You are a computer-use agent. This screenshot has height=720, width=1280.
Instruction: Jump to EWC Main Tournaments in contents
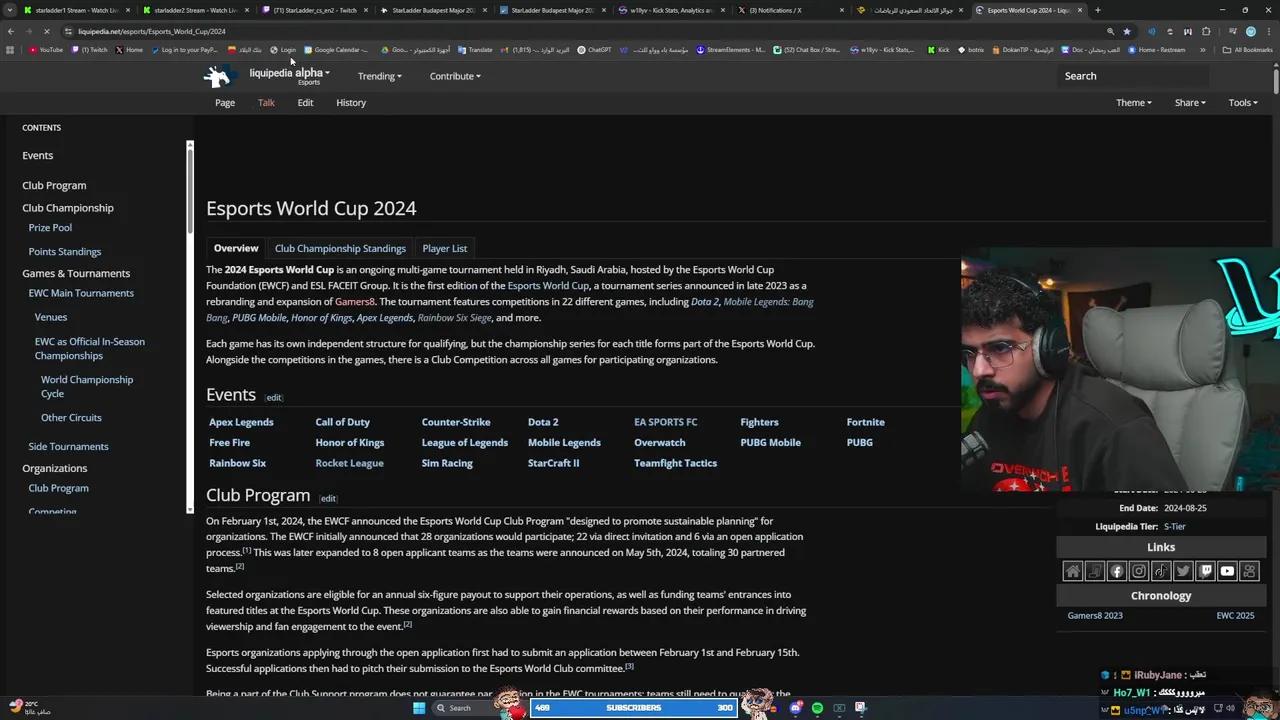pos(81,293)
